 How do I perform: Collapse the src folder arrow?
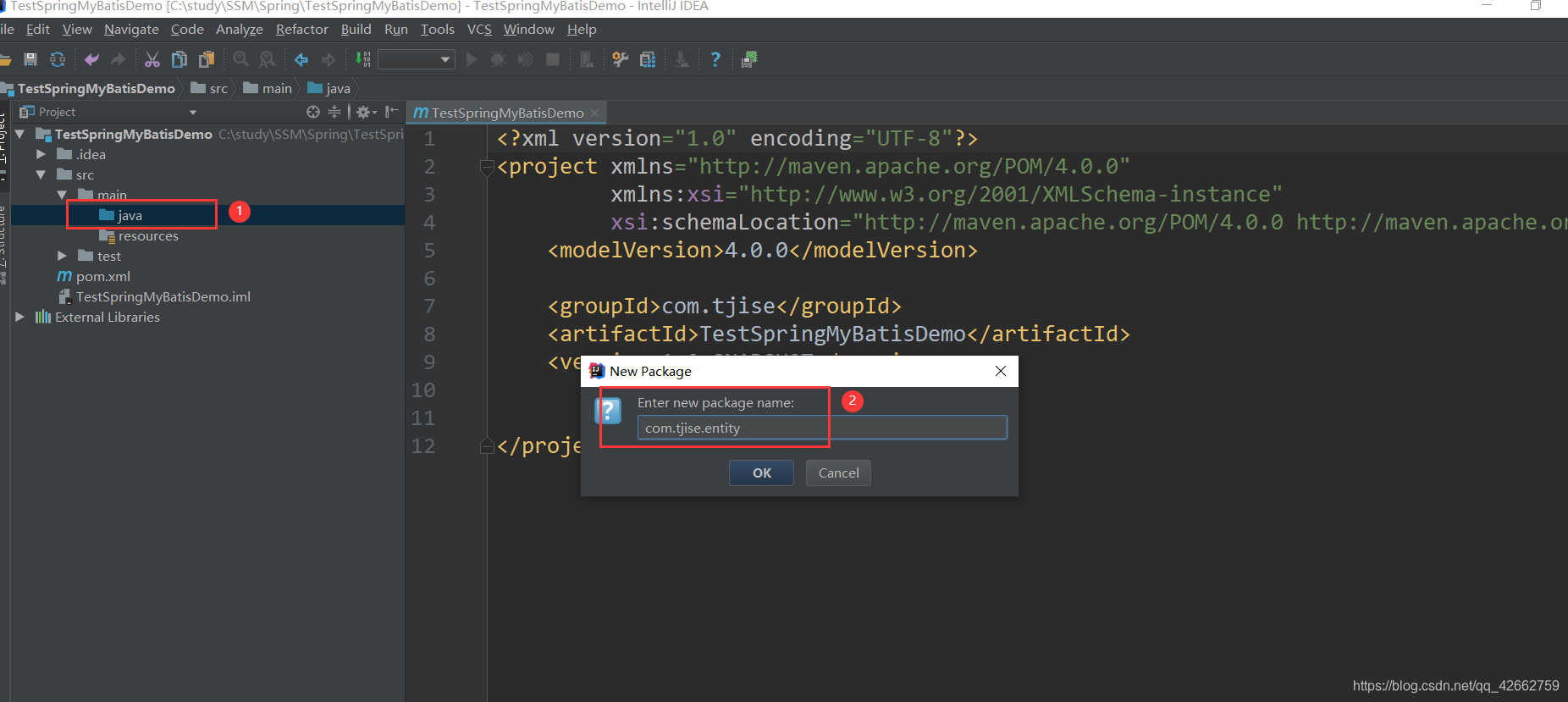41,174
